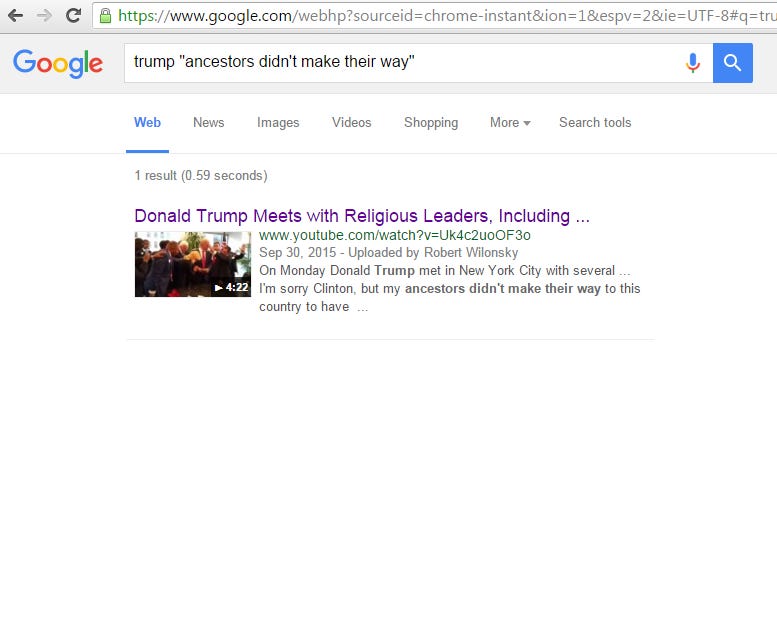777x619 pixels.
Task: Click the browser forward arrow
Action: click(45, 16)
